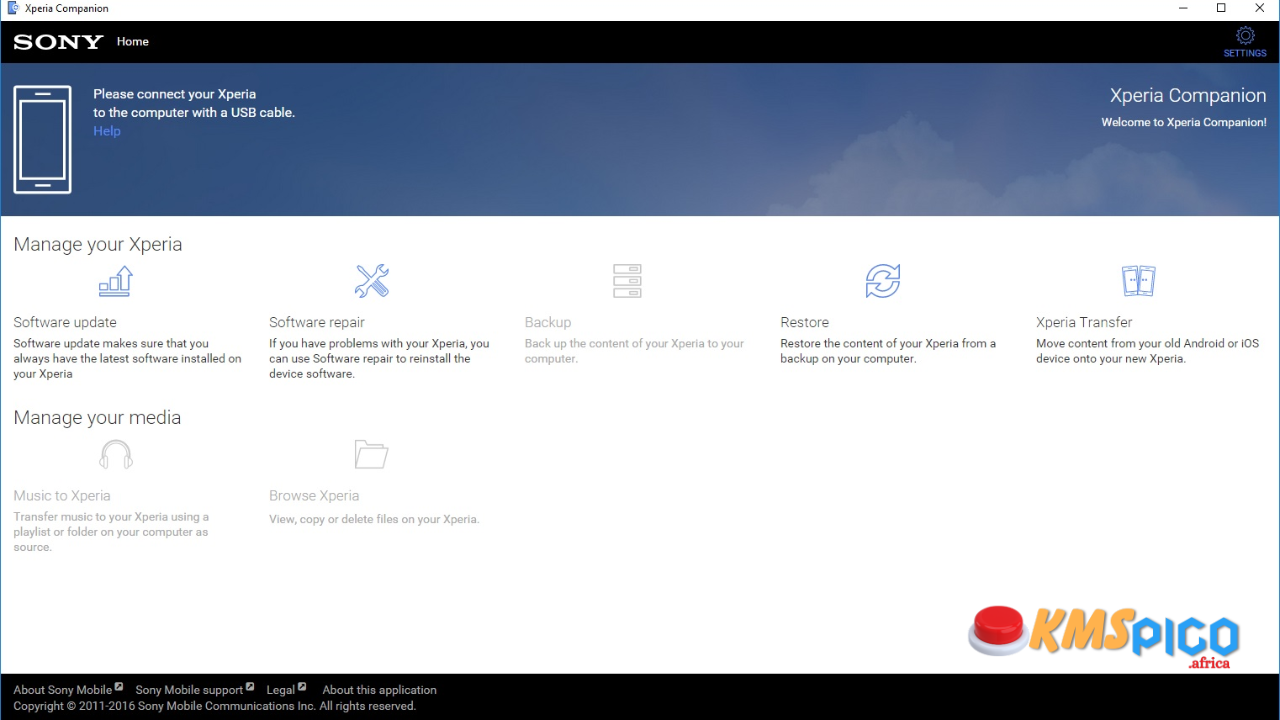Image resolution: width=1280 pixels, height=720 pixels.
Task: Open About this application link
Action: pyautogui.click(x=380, y=690)
